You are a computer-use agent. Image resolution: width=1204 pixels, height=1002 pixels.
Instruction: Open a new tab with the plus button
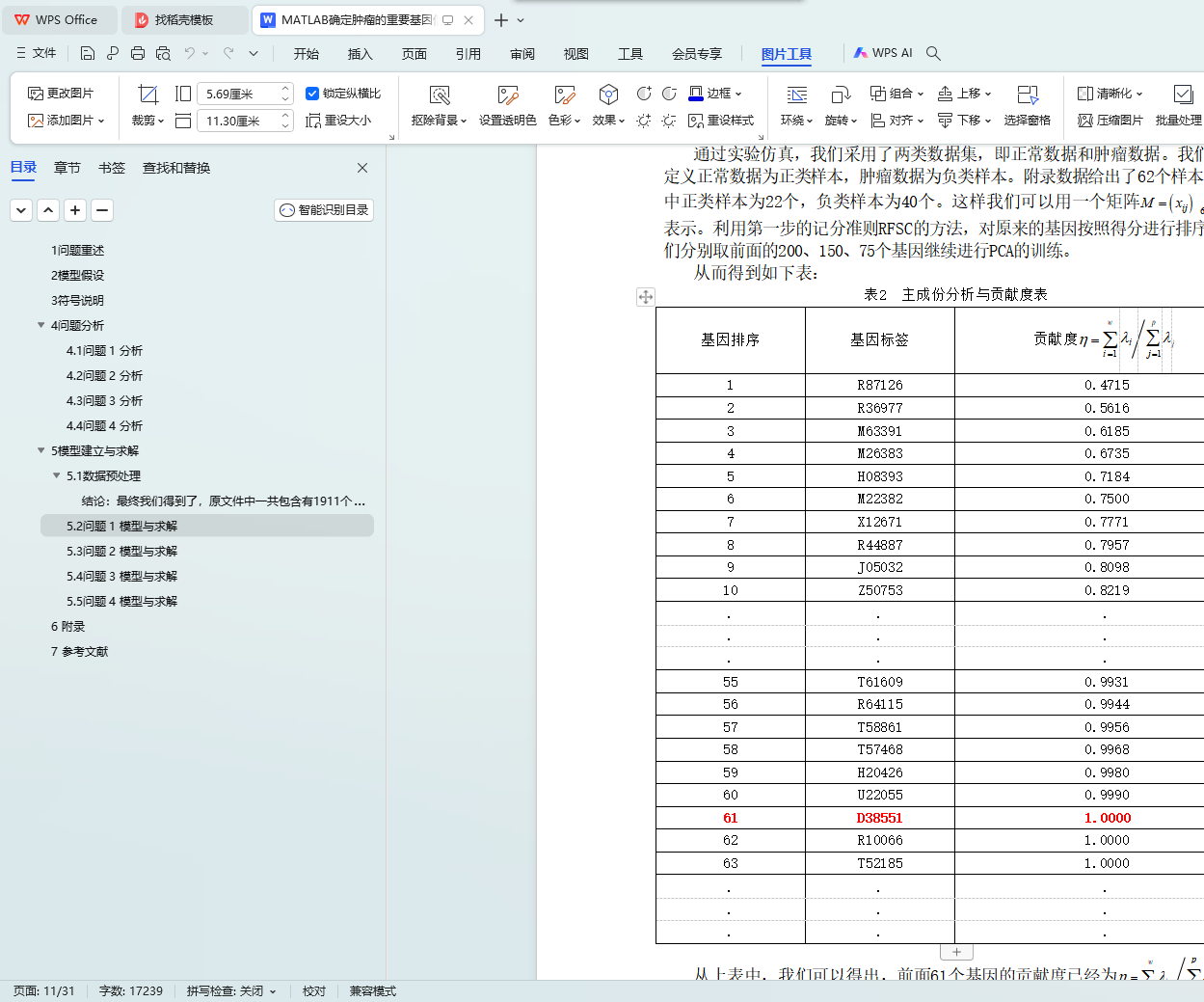pos(500,19)
